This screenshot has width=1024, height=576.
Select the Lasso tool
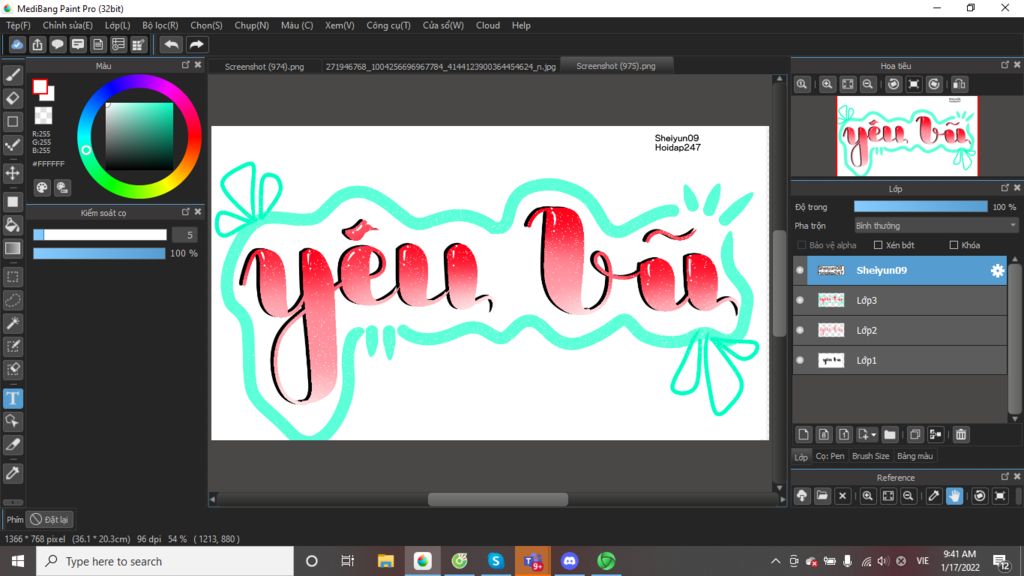pyautogui.click(x=12, y=300)
